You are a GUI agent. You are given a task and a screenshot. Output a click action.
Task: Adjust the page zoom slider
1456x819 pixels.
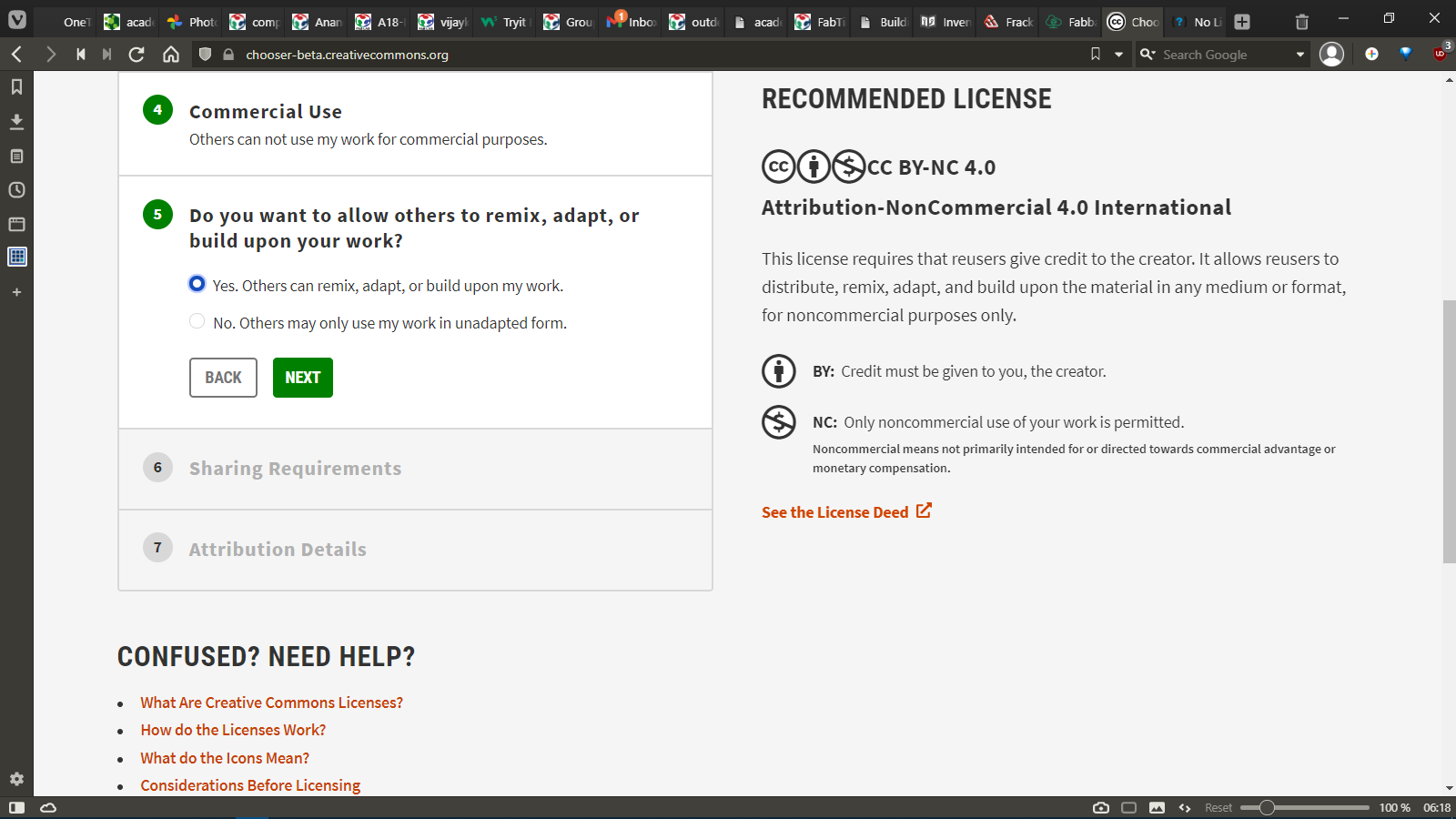(1305, 807)
